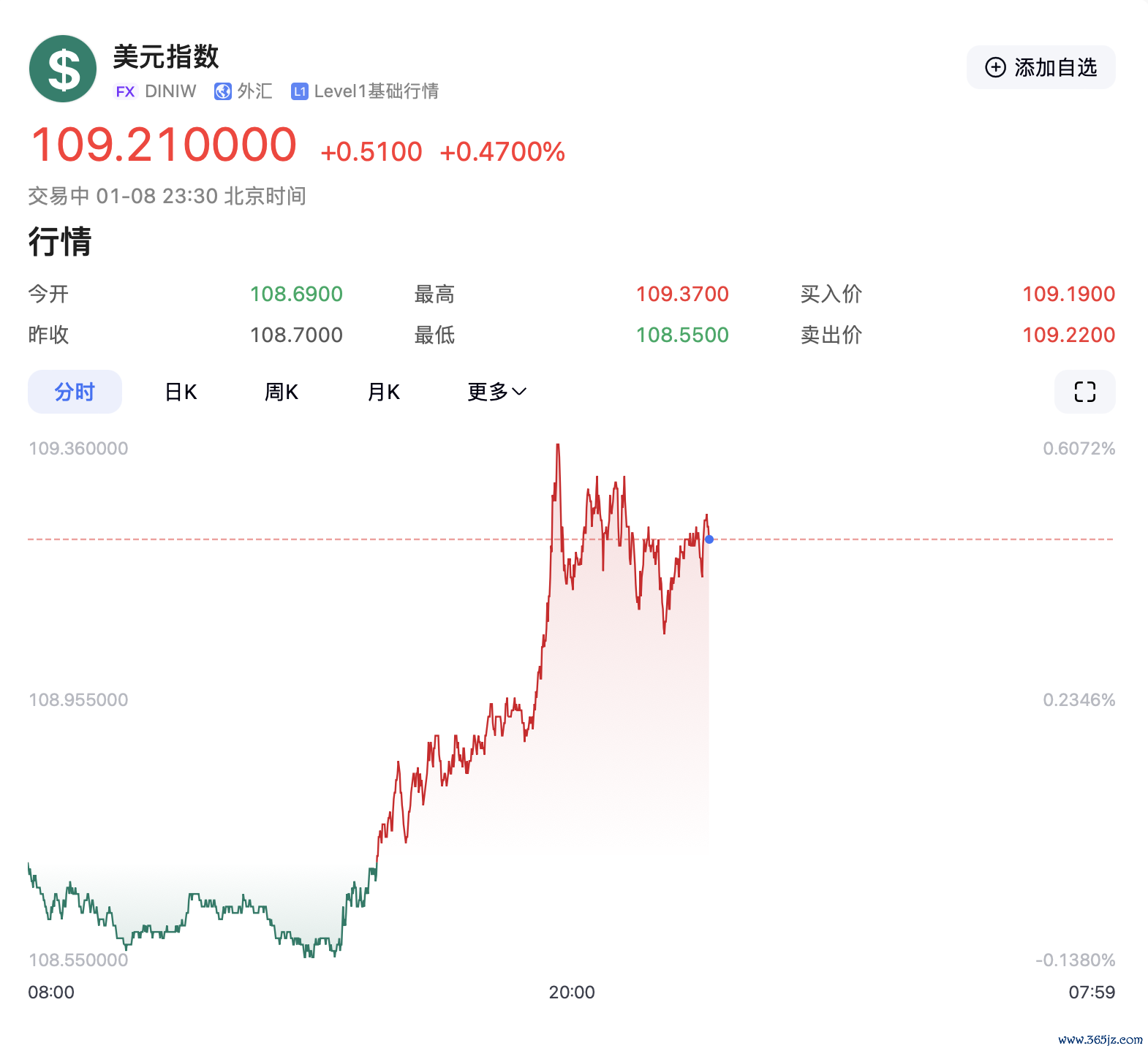Click the 卖出价 label
The image size is (1148, 1051).
831,335
